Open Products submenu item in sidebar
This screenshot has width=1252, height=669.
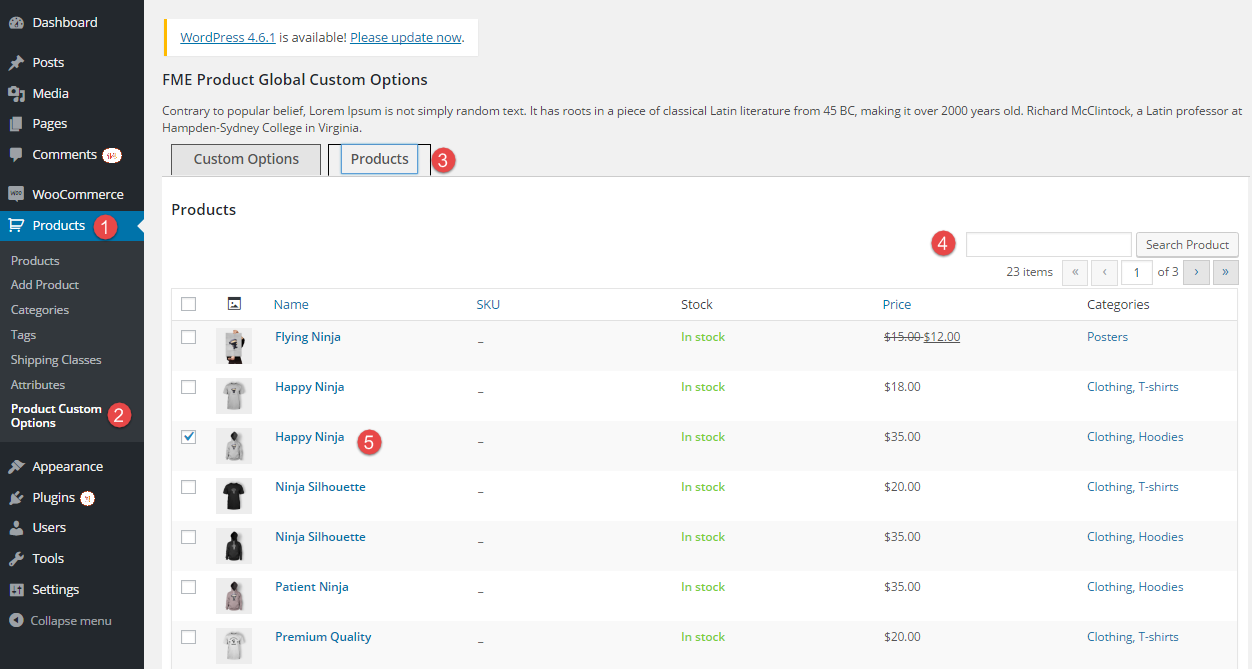[x=35, y=260]
